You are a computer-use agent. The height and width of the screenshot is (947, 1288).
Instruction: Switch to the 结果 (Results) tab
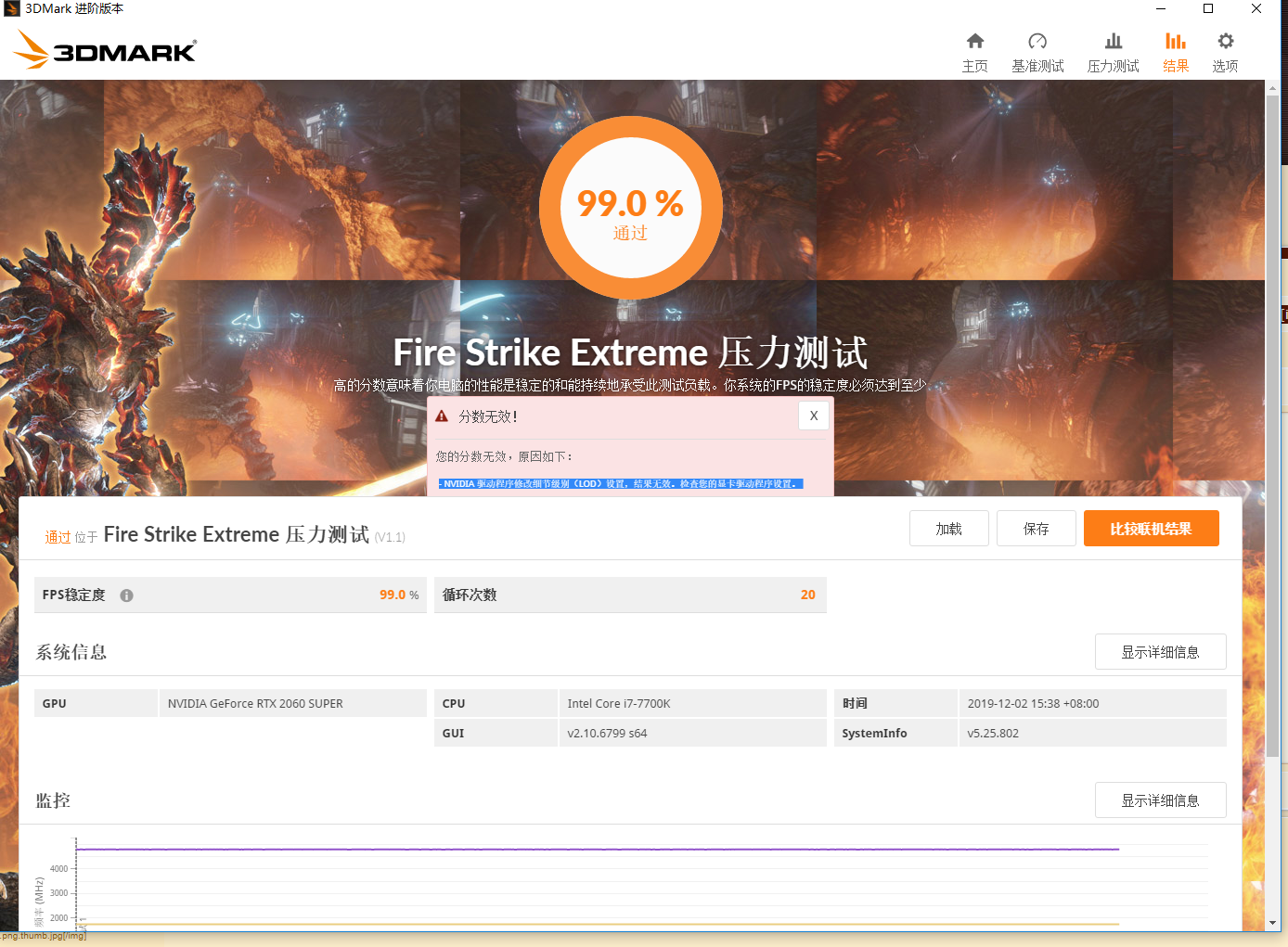(x=1176, y=51)
